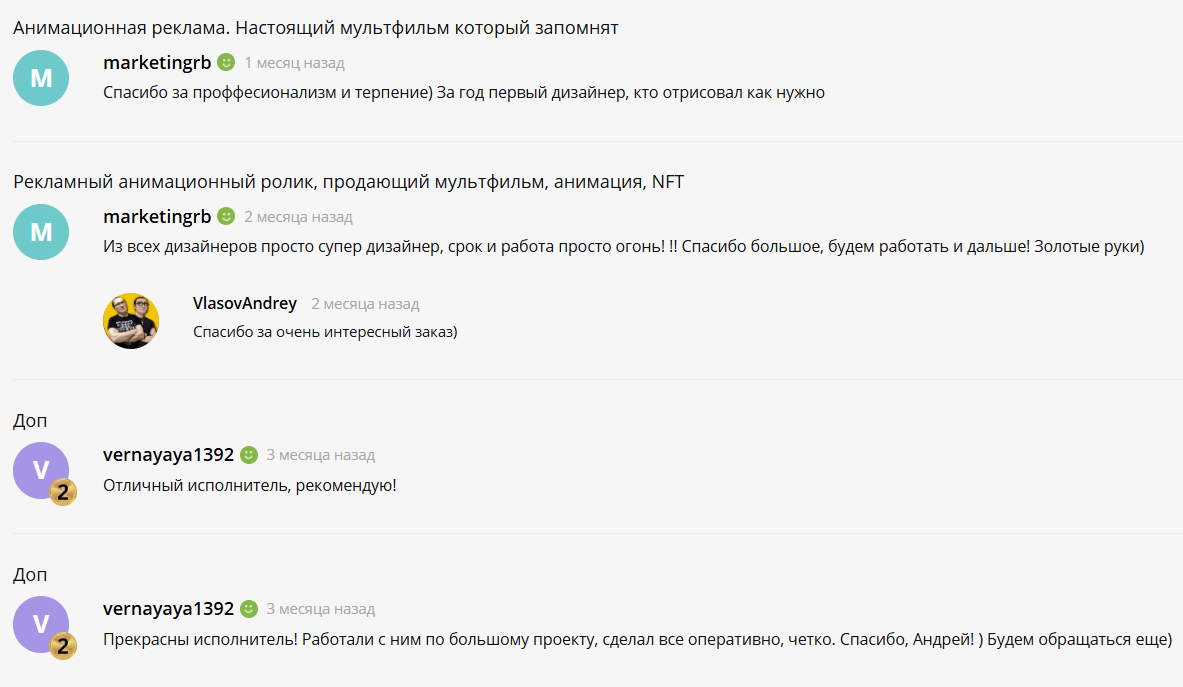This screenshot has height=687, width=1183.
Task: Click green smiley next to '2 месяца назад' marketingrb
Action: [226, 216]
